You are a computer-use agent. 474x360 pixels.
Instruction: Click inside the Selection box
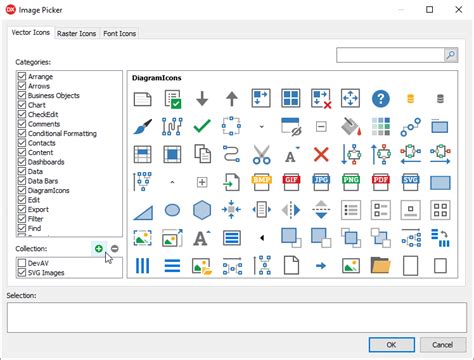237,317
